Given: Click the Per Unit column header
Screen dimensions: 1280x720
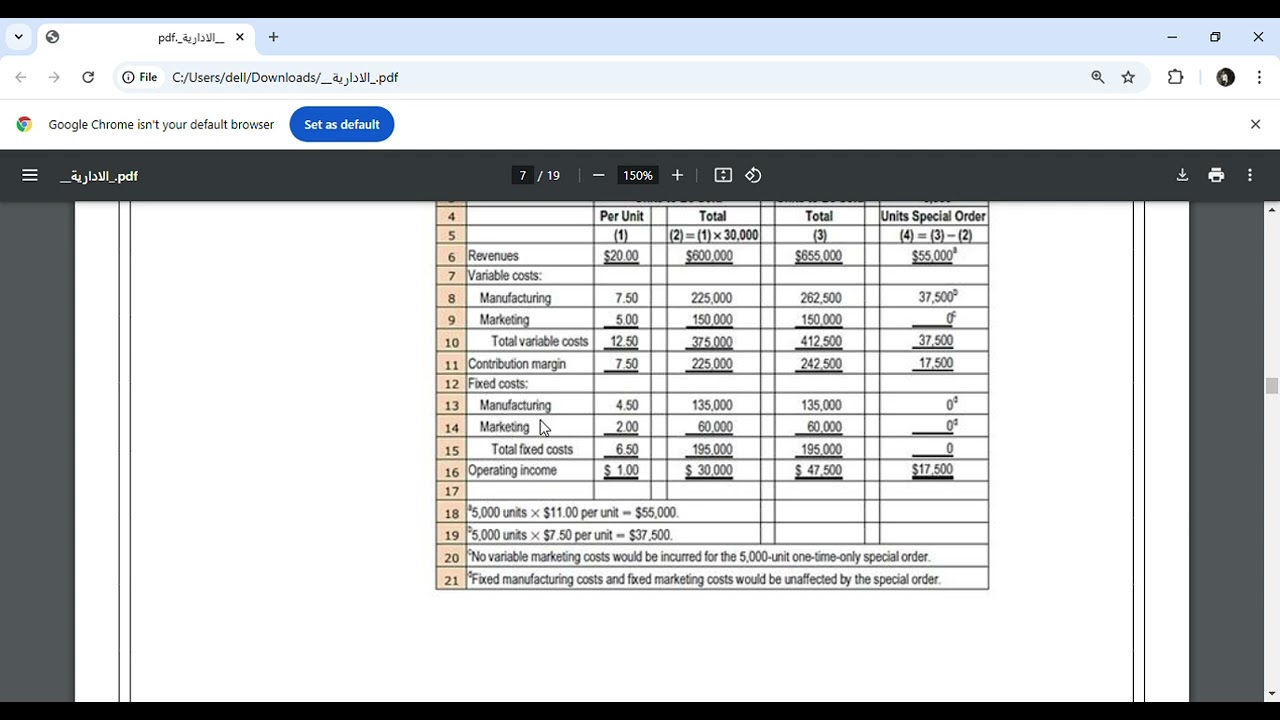Looking at the screenshot, I should [x=621, y=216].
